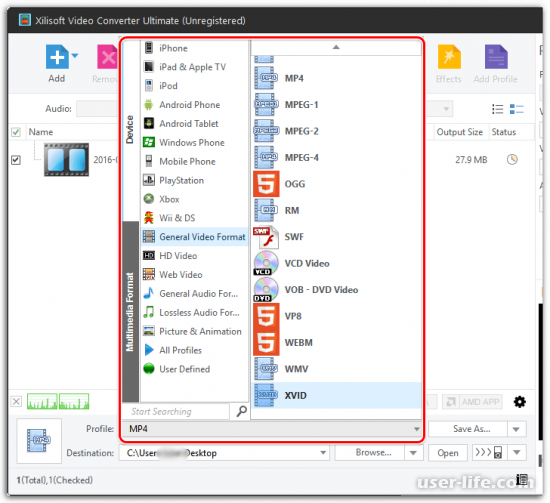
Task: Select Mobile Phone category
Action: tap(195, 161)
